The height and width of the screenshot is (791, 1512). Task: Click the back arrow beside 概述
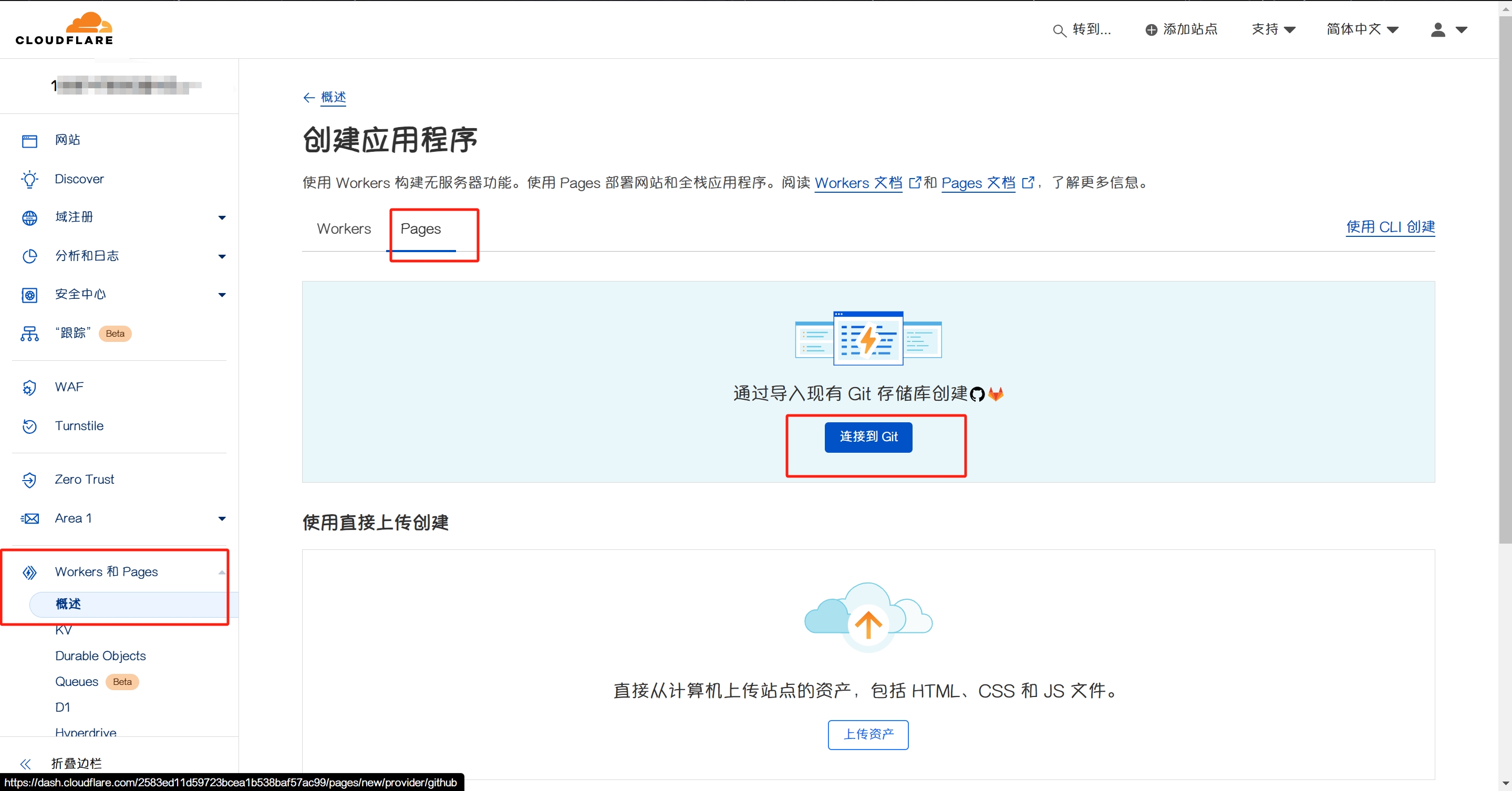(309, 98)
